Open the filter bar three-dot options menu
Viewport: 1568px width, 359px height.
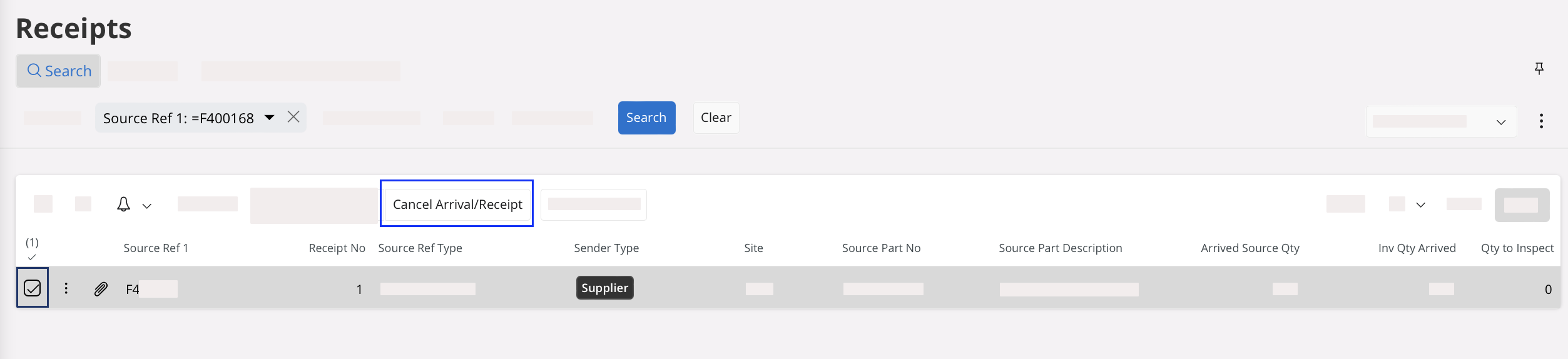coord(1541,121)
